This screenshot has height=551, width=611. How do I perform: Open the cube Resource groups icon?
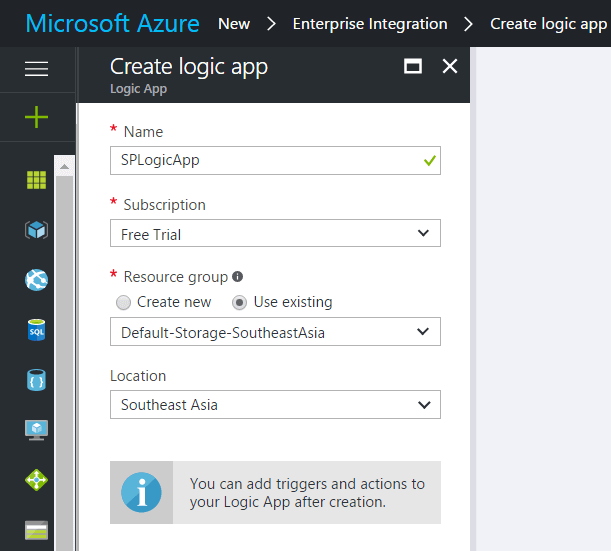coord(36,230)
